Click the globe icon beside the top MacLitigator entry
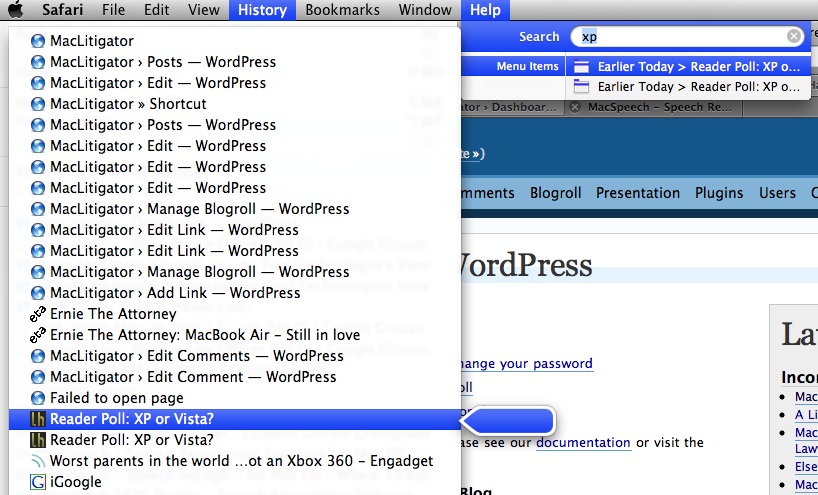Image resolution: width=818 pixels, height=495 pixels. (38, 41)
